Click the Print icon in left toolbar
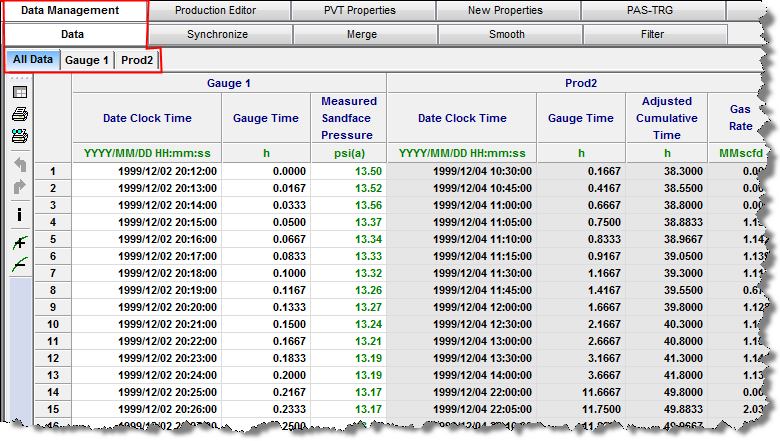The height and width of the screenshot is (441, 780). coord(19,114)
